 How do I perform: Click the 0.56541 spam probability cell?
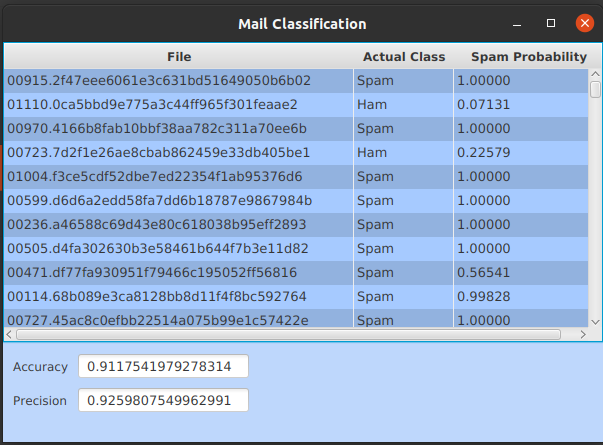pyautogui.click(x=520, y=272)
